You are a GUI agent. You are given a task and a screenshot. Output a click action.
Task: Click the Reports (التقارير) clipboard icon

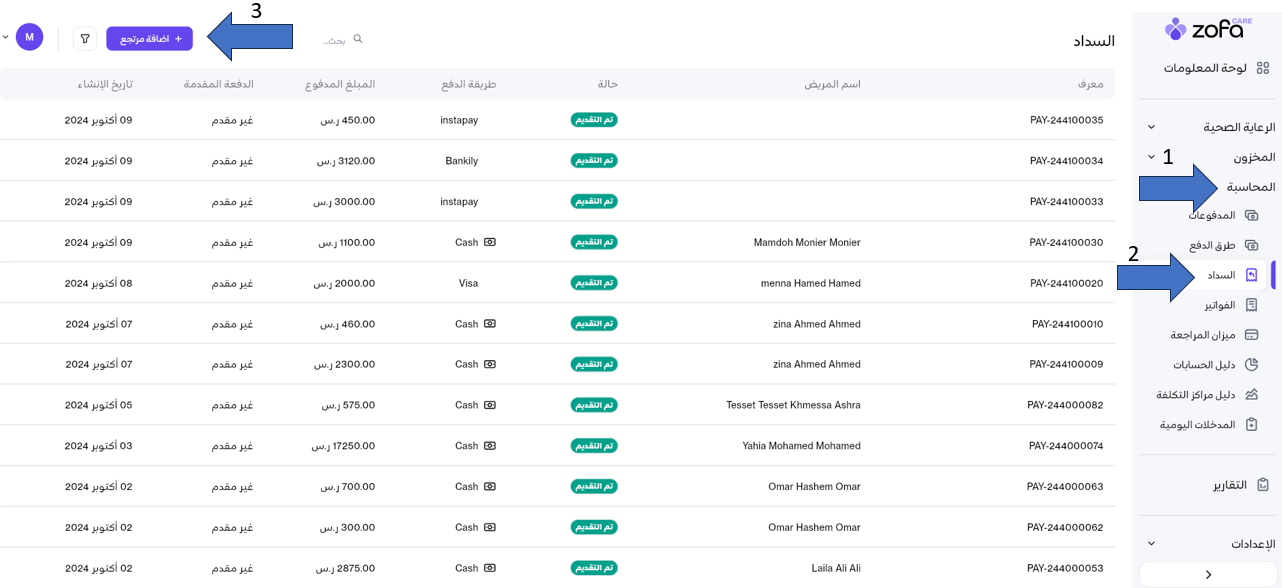click(1263, 485)
